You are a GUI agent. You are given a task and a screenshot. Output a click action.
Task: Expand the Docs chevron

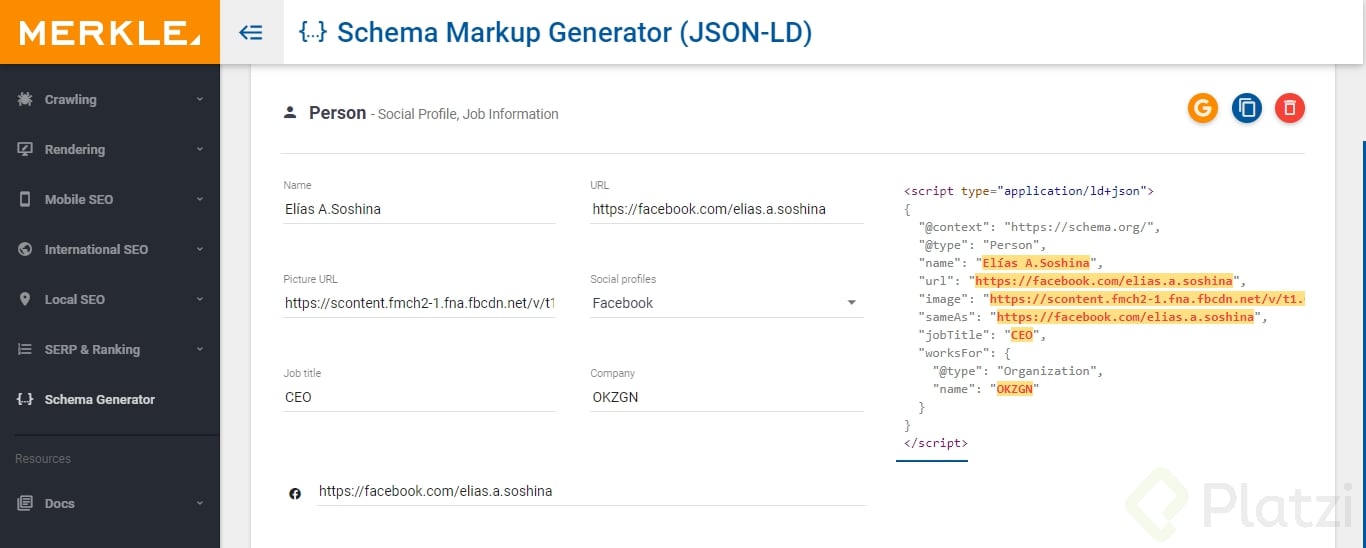(200, 503)
